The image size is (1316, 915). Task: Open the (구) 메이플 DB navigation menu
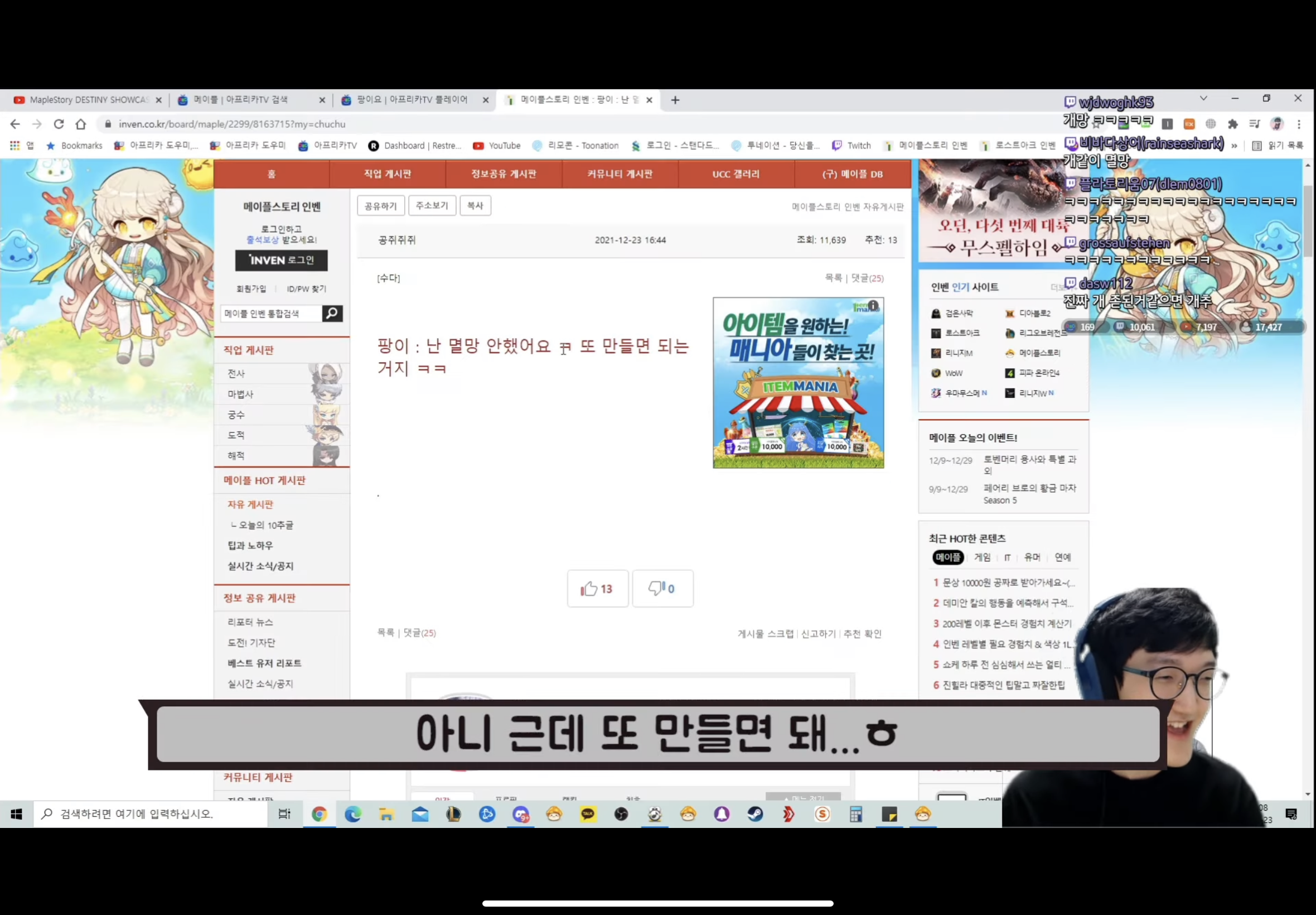pyautogui.click(x=853, y=174)
